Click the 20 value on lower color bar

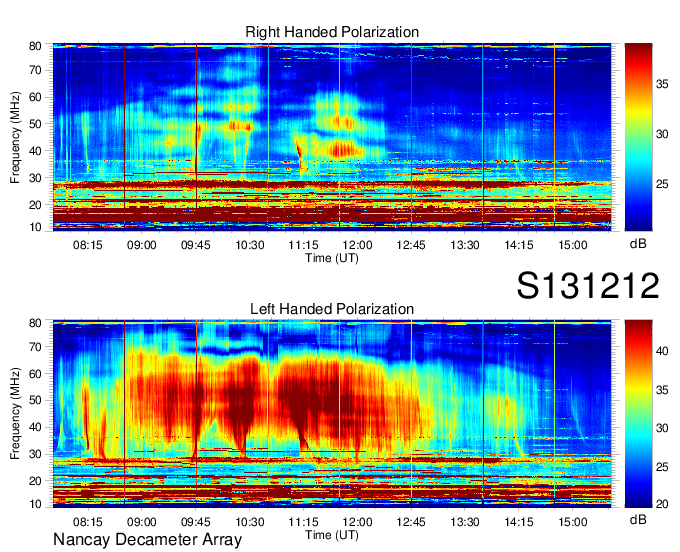[x=662, y=504]
